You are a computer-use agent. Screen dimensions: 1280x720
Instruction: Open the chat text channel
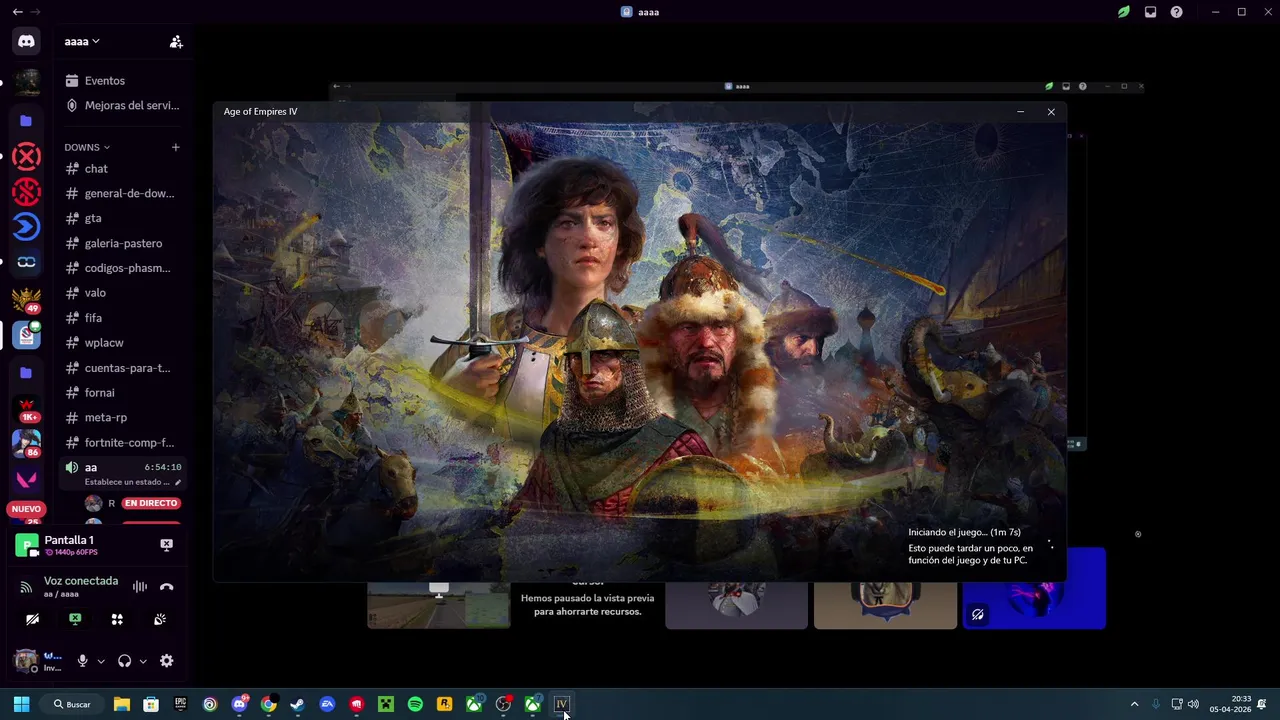tap(123, 169)
